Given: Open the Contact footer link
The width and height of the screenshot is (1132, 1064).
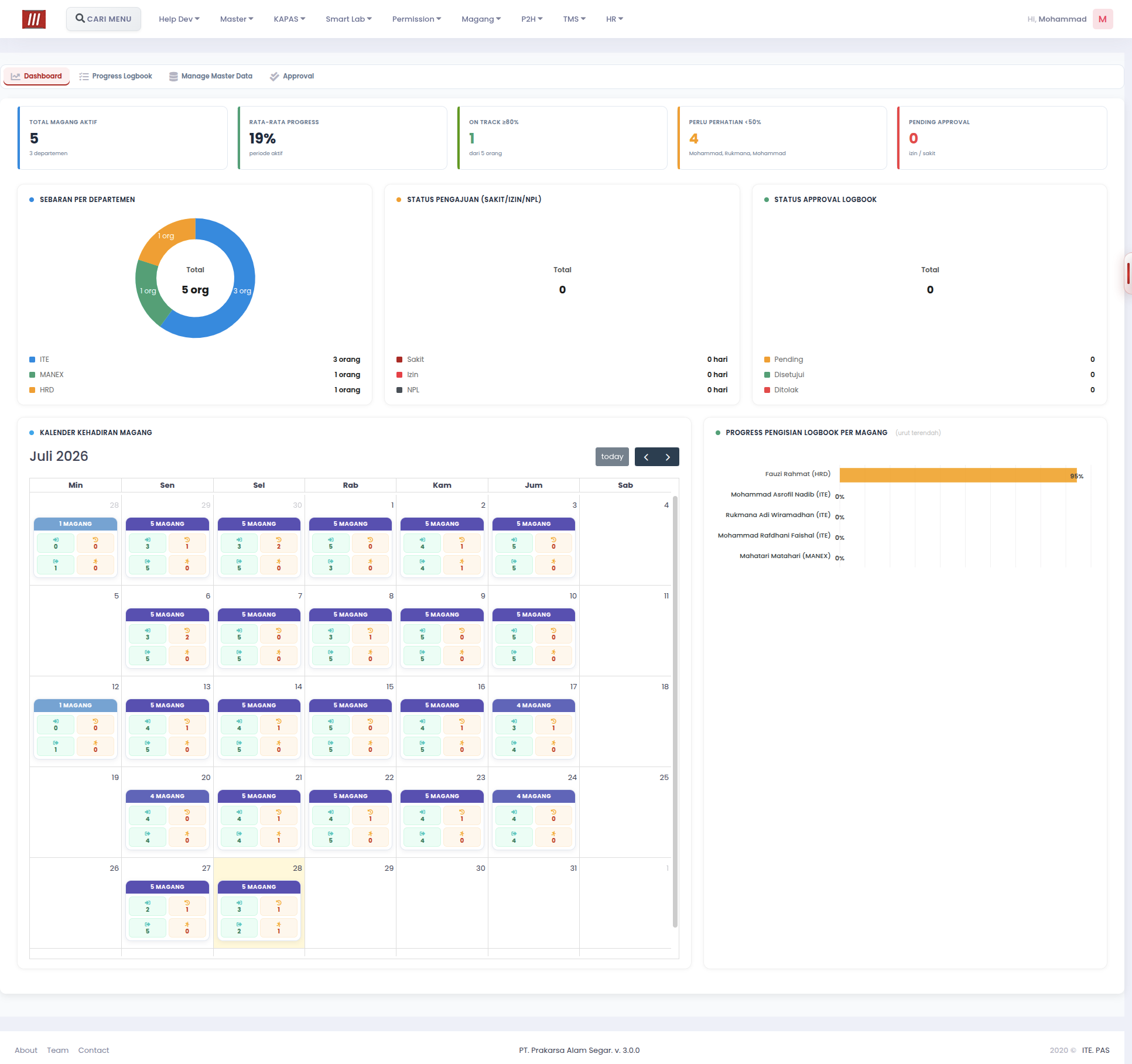Looking at the screenshot, I should [x=94, y=1050].
